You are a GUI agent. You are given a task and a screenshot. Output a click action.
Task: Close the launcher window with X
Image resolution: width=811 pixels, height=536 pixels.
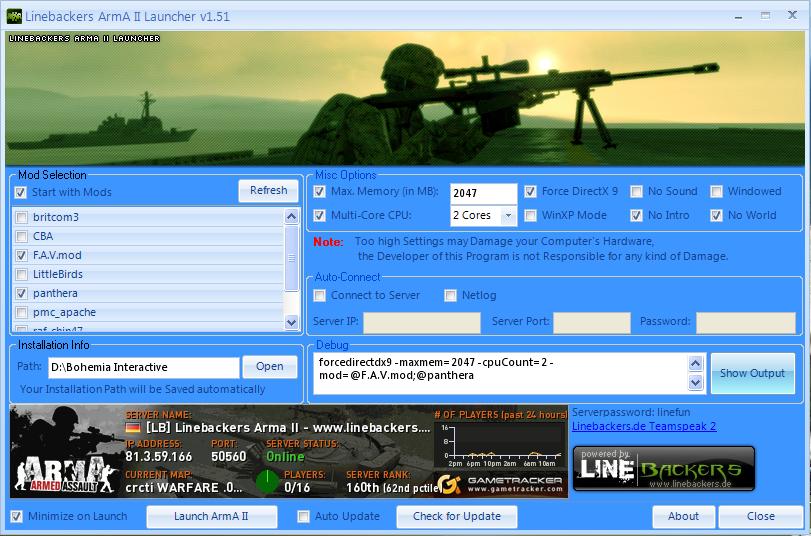792,16
